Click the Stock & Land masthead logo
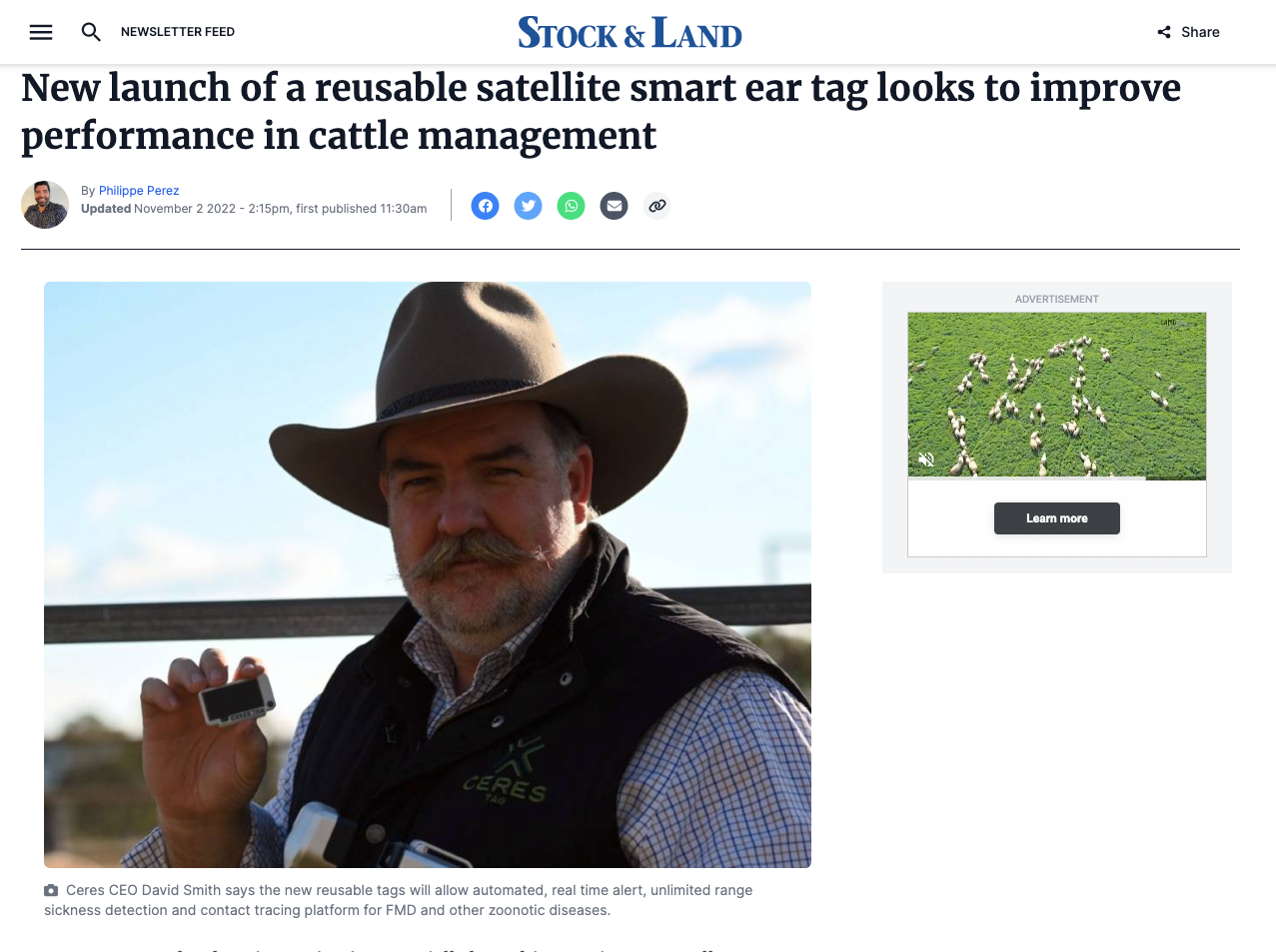1276x952 pixels. pos(630,31)
